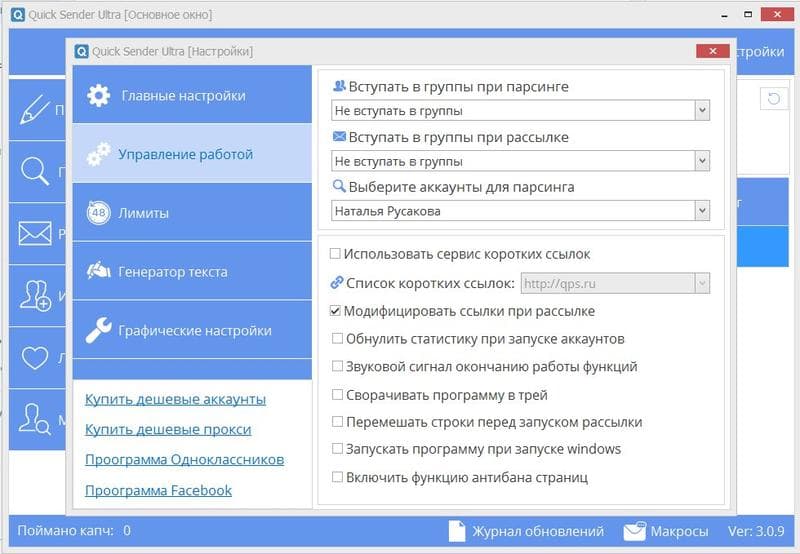Click the writing hand icon of Генератор текста
This screenshot has height=554, width=800.
pos(98,270)
